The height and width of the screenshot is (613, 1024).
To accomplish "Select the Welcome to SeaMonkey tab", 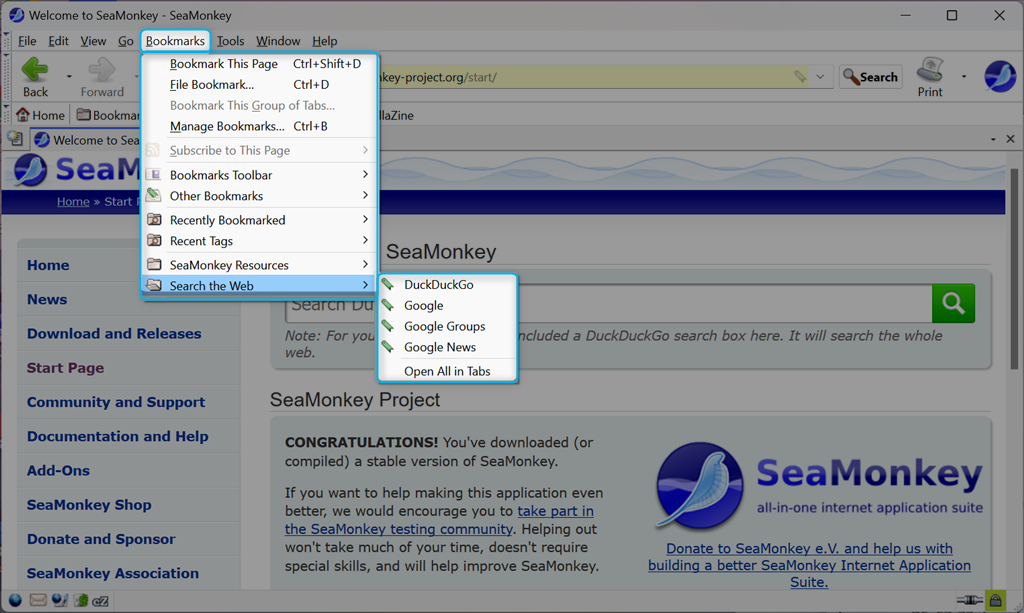I will [86, 140].
